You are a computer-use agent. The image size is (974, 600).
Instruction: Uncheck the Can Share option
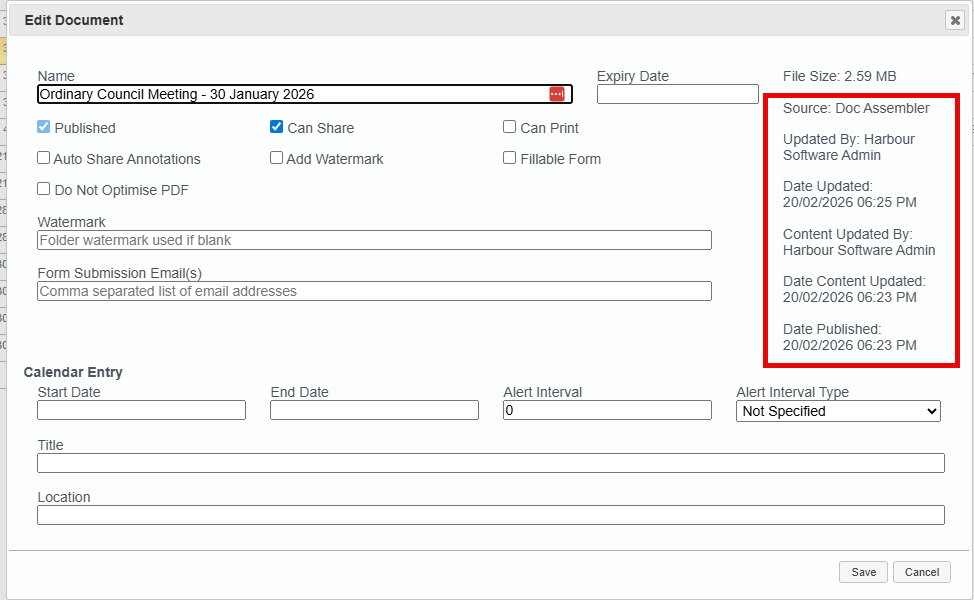[276, 126]
